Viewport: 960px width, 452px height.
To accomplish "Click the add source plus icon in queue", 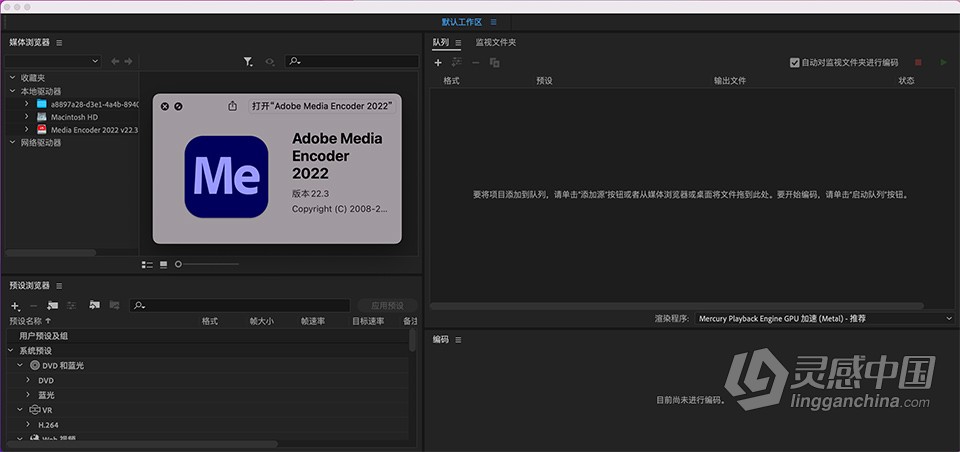I will 438,62.
